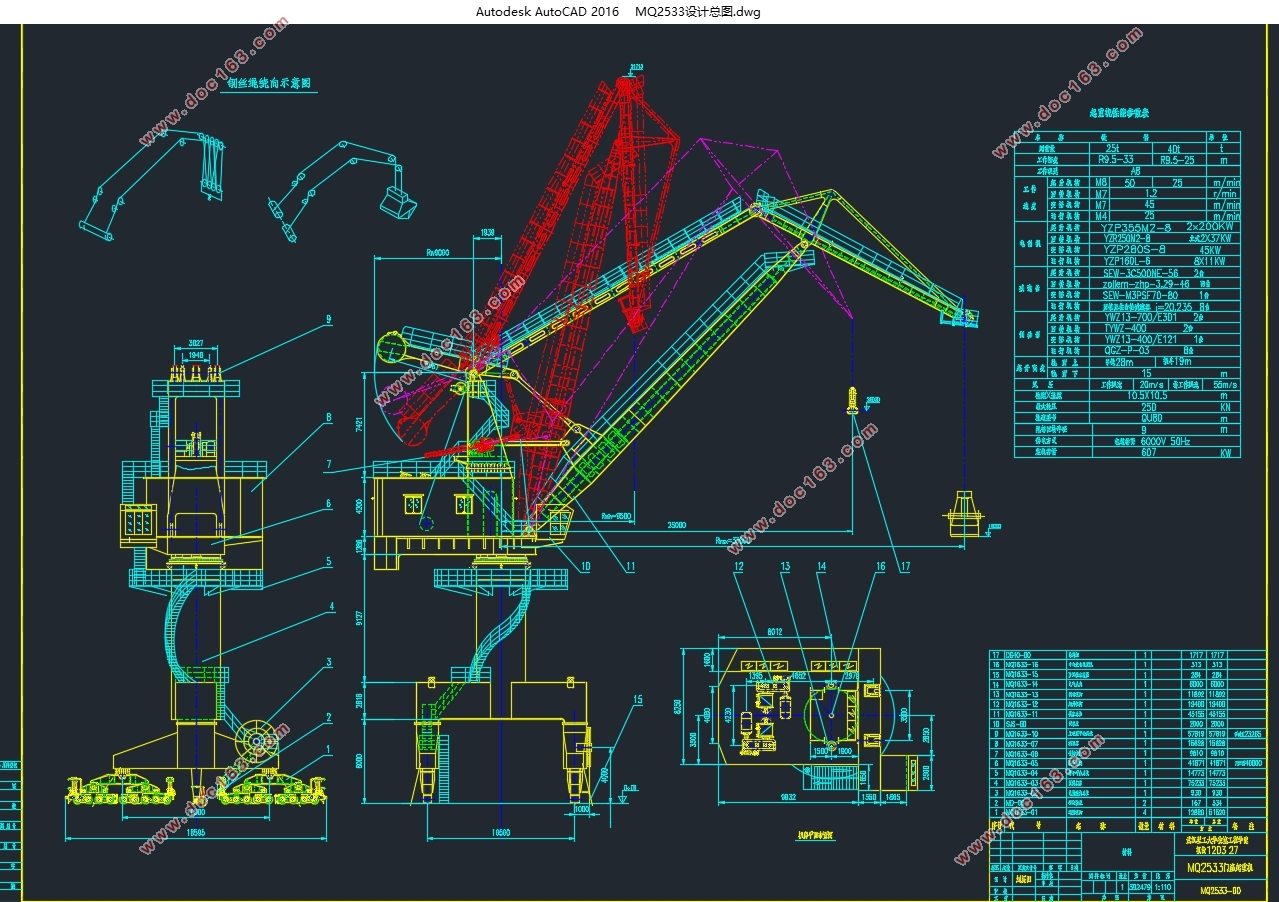Click the wire rope diagram heading at top left

(270, 85)
